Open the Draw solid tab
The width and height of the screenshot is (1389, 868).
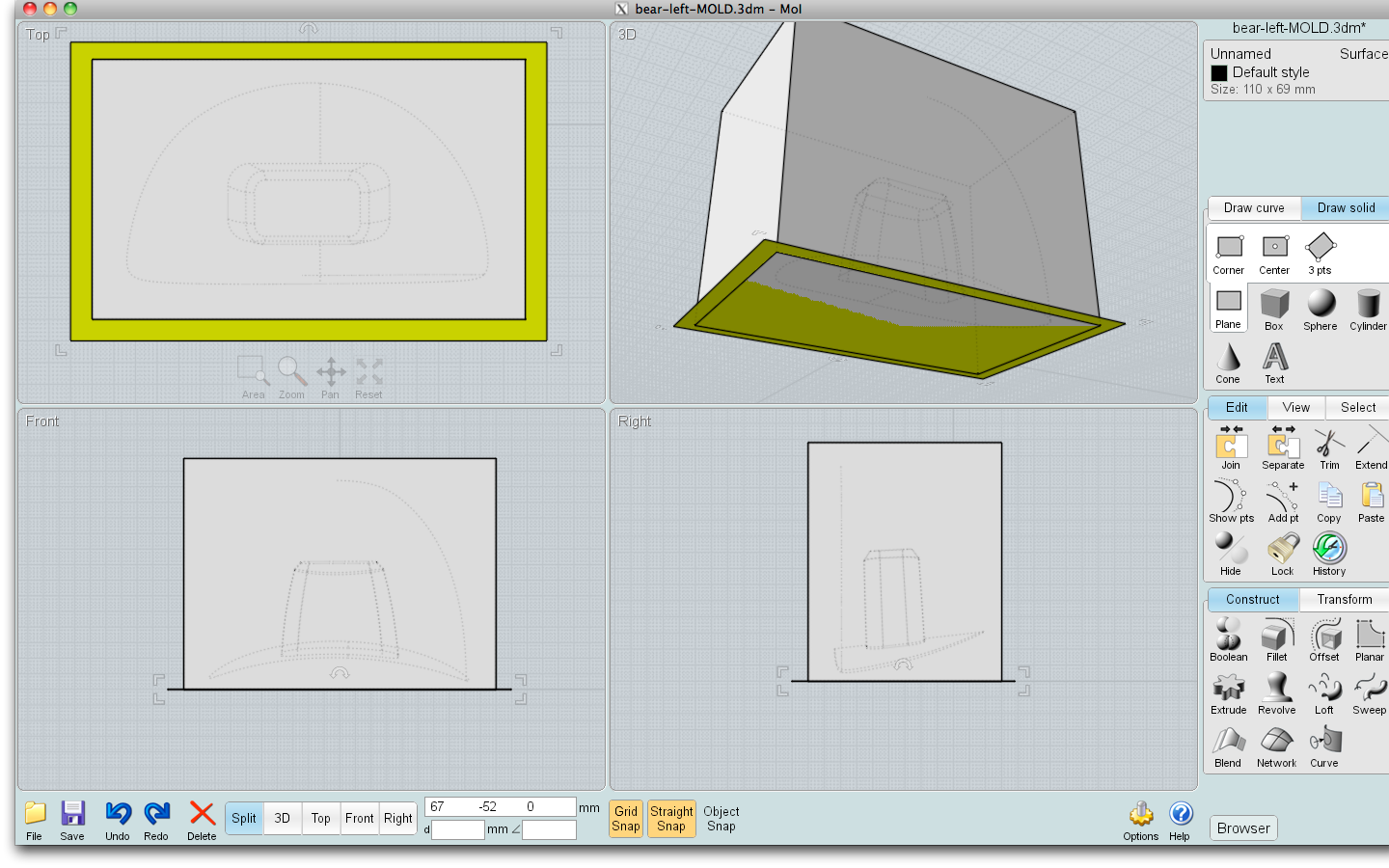[1346, 208]
